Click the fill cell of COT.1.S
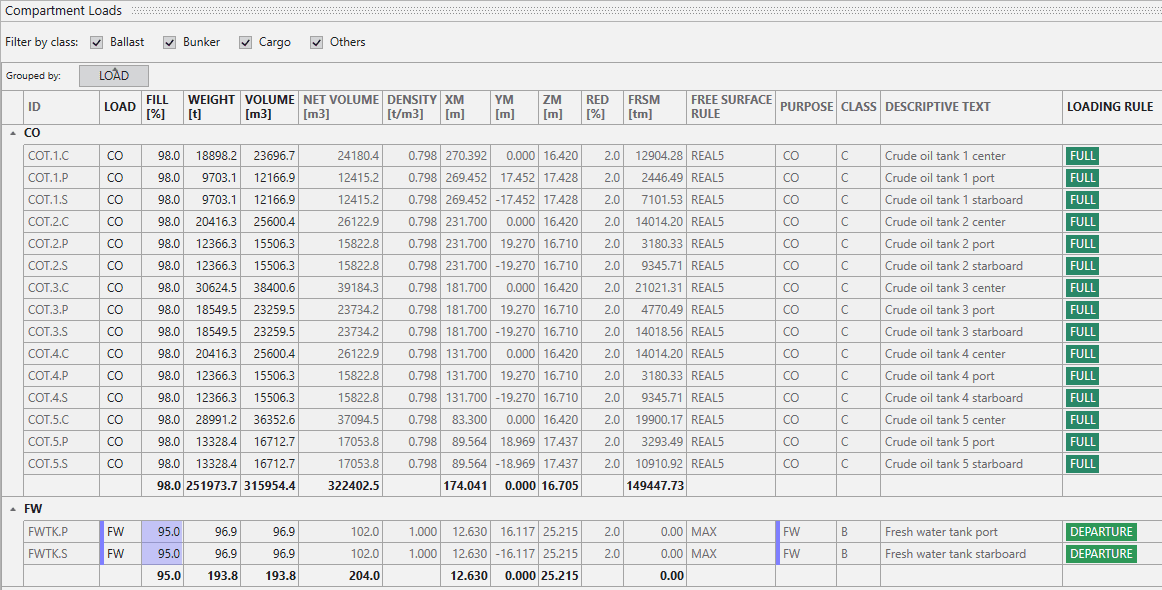Image resolution: width=1162 pixels, height=590 pixels. coord(162,200)
